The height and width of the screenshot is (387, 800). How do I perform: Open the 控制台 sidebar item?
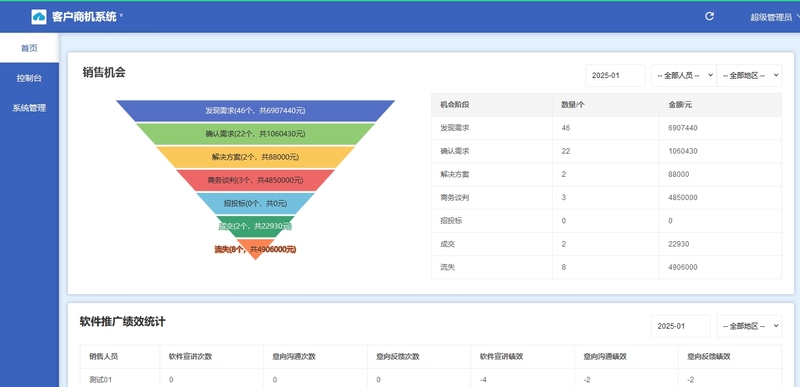point(29,79)
